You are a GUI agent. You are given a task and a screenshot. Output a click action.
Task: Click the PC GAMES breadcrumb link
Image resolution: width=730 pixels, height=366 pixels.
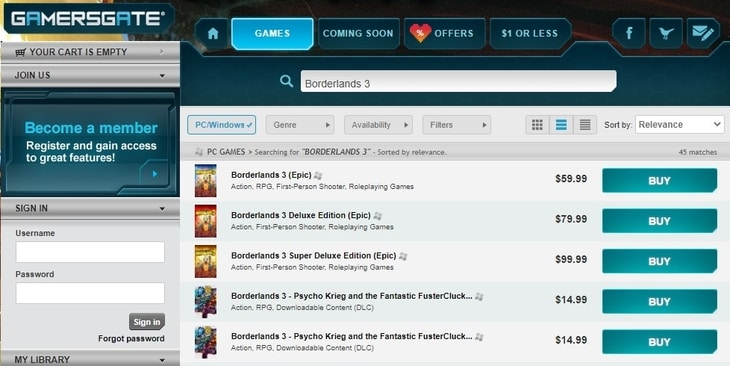click(226, 152)
